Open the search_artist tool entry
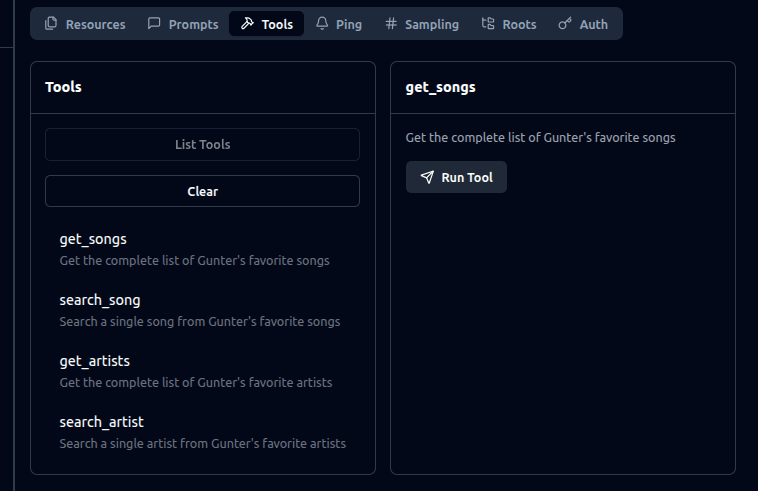This screenshot has width=758, height=491. 102,422
